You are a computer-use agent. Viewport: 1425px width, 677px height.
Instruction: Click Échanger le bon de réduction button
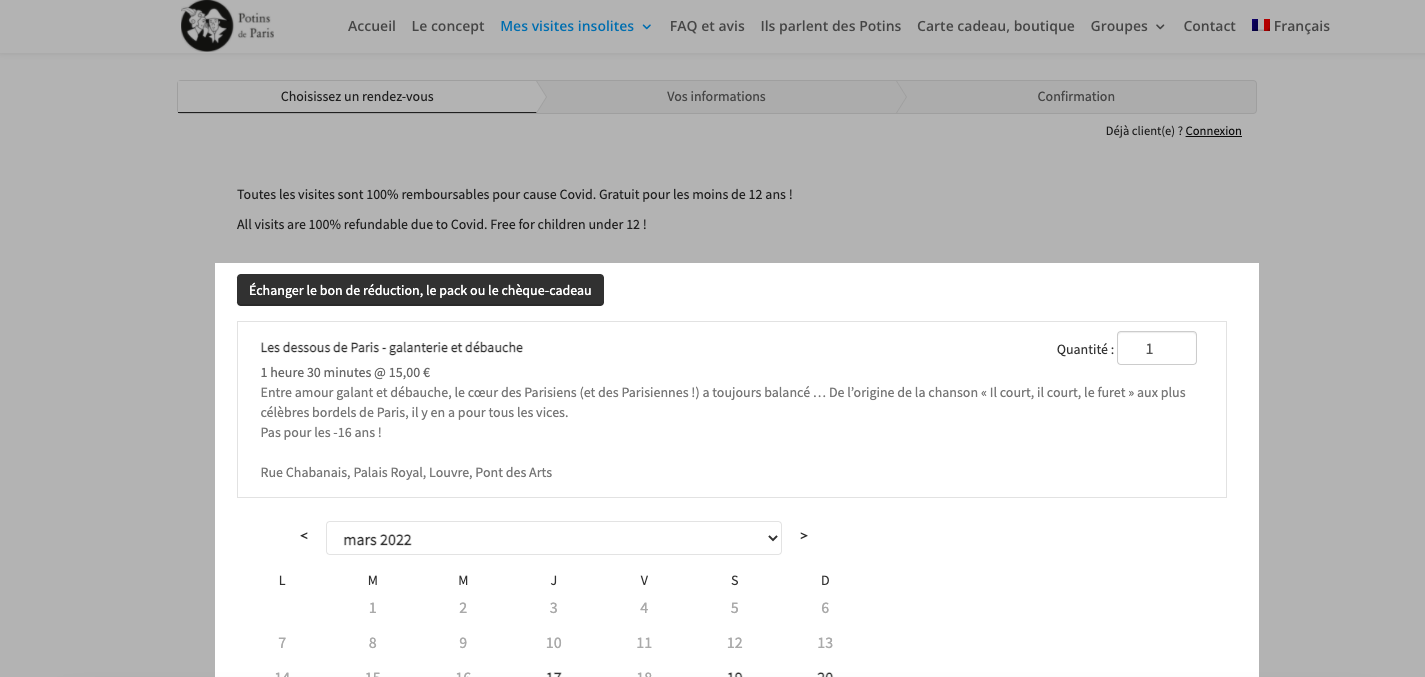[x=420, y=290]
